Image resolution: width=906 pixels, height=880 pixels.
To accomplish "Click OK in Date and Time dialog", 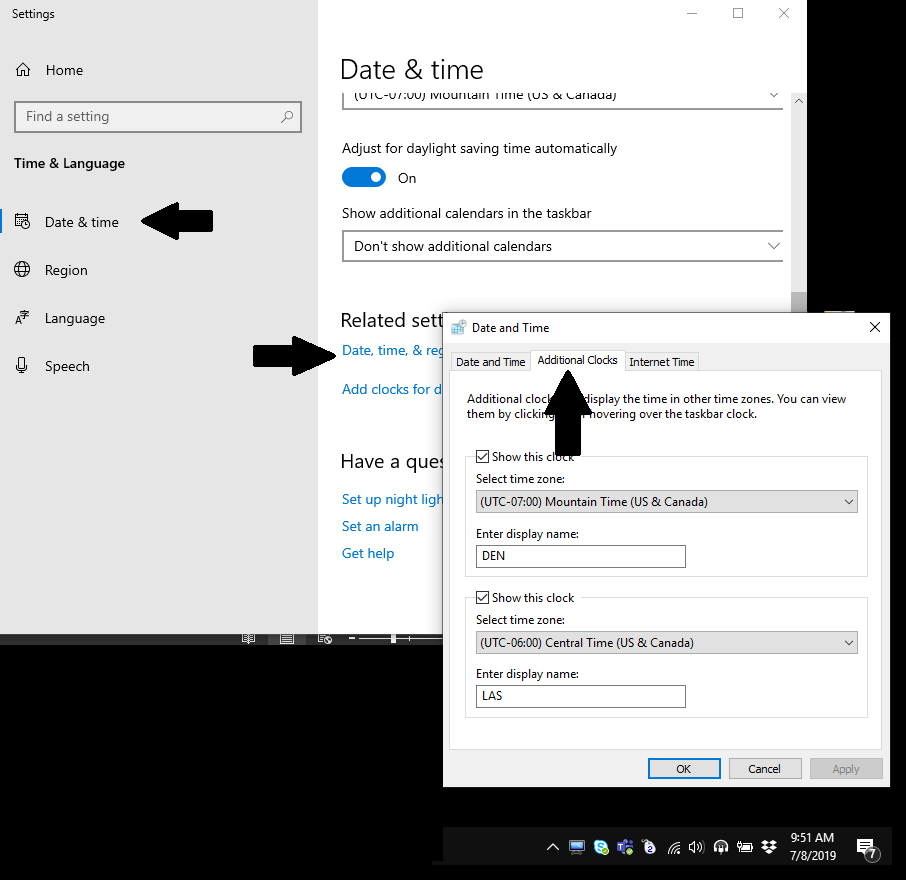I will tap(684, 768).
